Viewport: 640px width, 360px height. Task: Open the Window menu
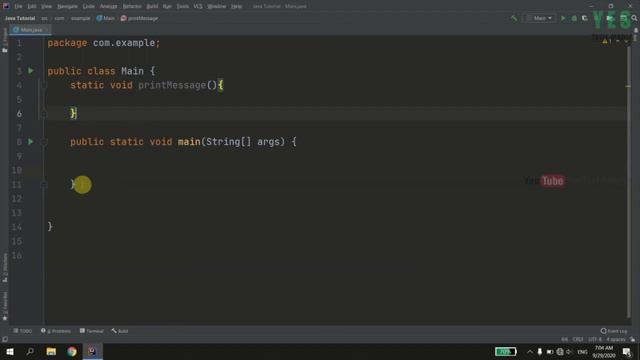coord(217,6)
